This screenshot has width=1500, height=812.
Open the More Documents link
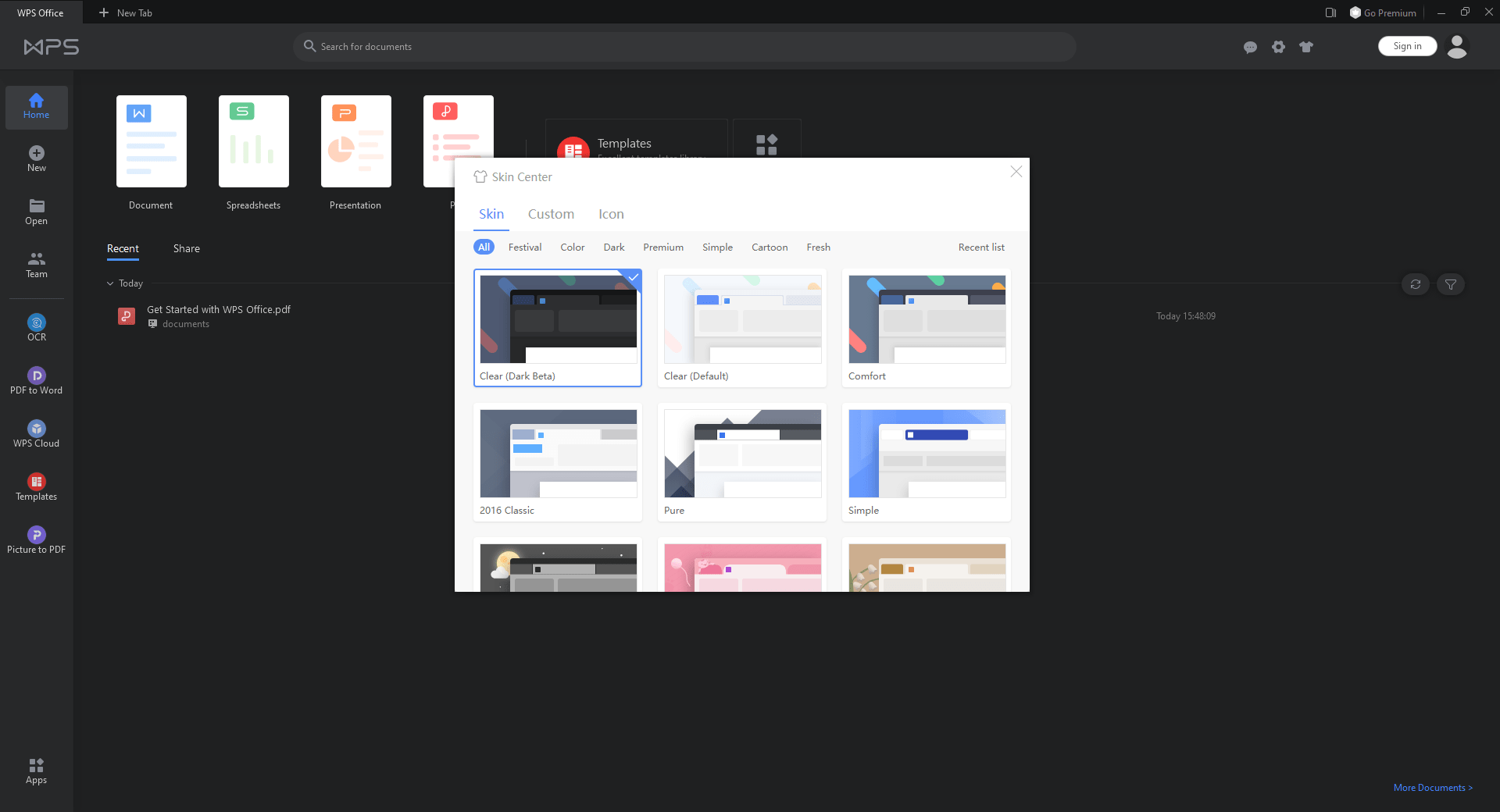[x=1432, y=788]
